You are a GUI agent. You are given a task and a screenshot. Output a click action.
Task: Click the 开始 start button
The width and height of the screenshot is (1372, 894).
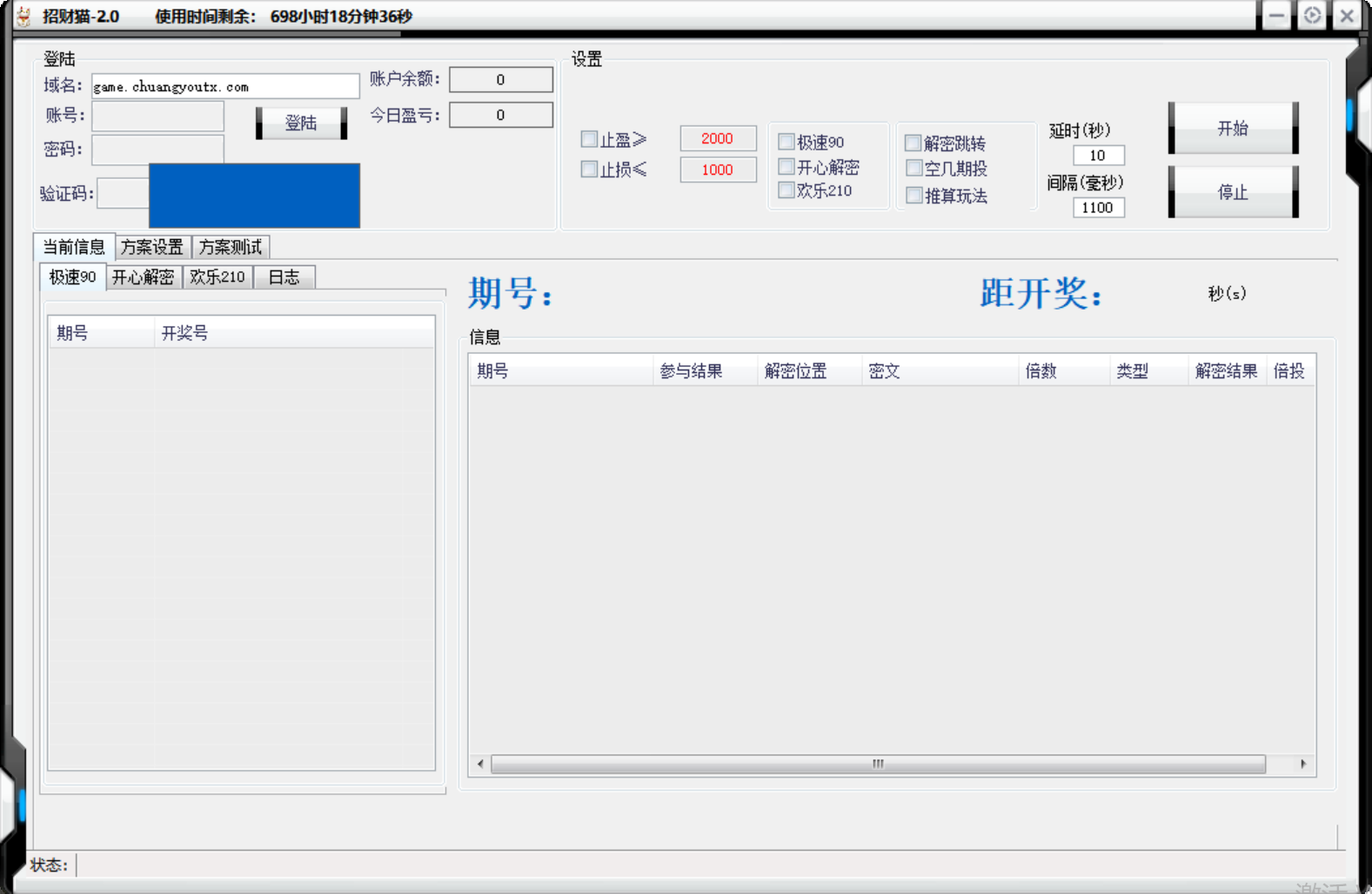coord(1233,129)
